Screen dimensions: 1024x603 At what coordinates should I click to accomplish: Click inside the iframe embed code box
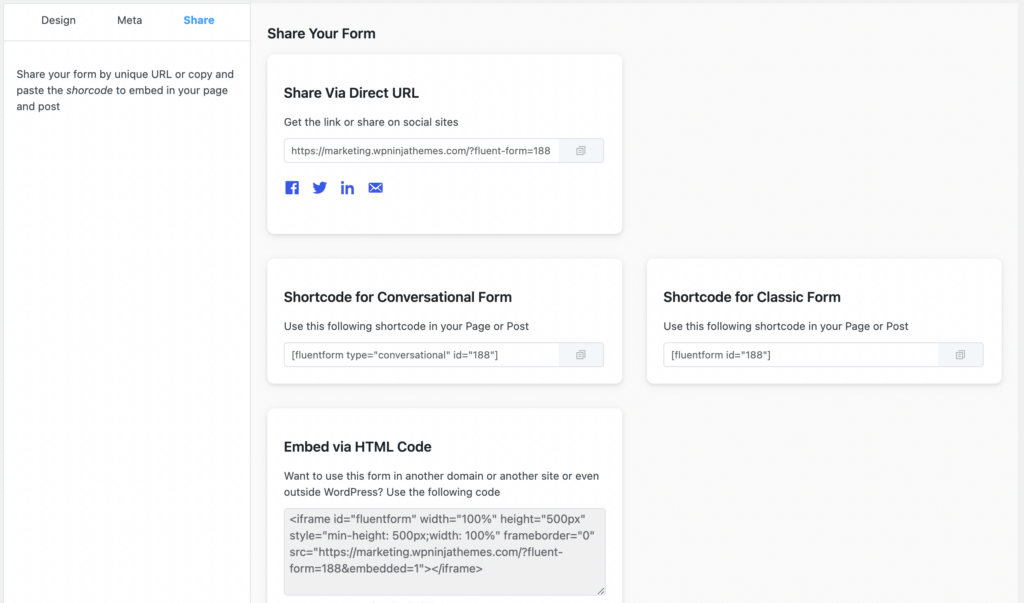pos(444,551)
